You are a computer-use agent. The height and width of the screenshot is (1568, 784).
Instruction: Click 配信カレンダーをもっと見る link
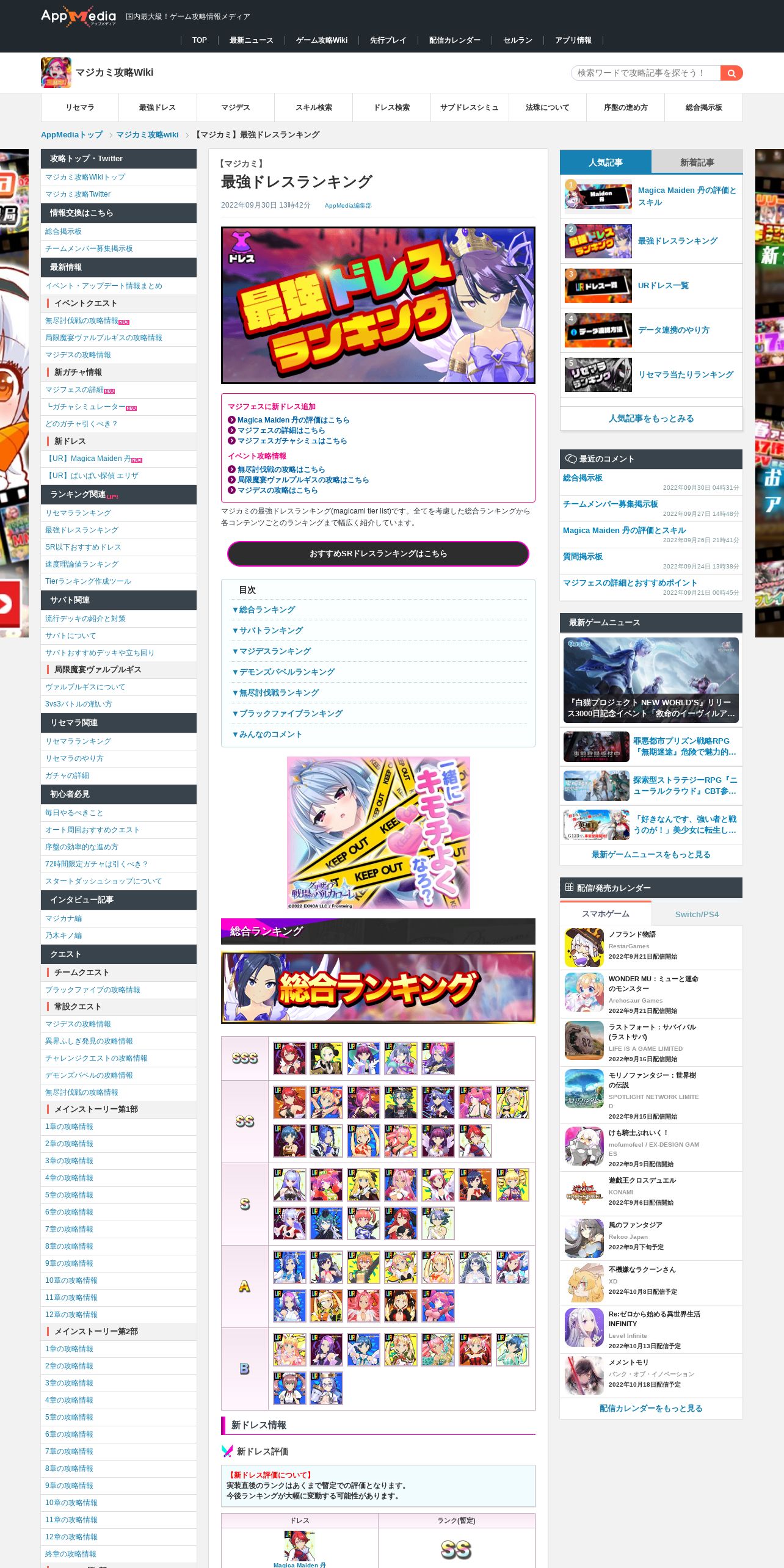[652, 1409]
